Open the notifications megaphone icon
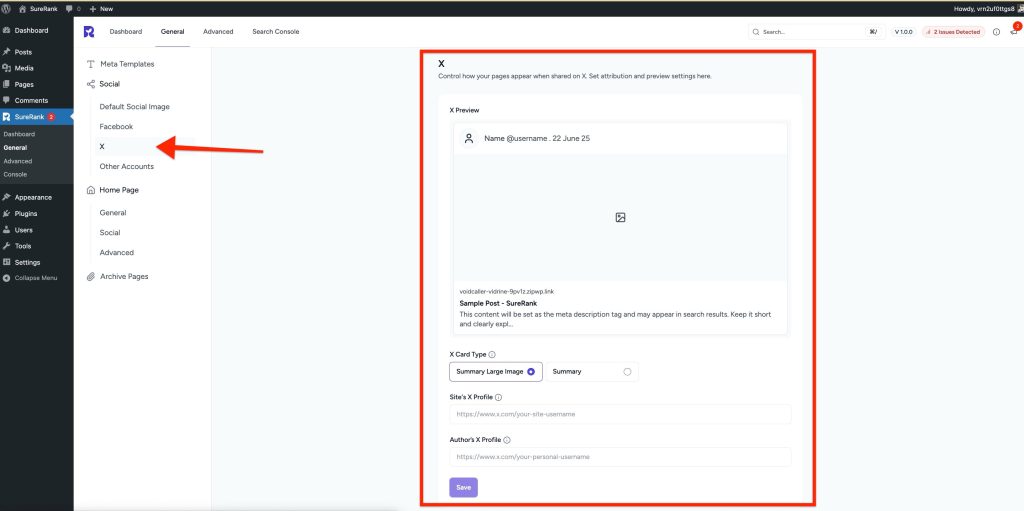This screenshot has width=1024, height=511. point(1015,30)
